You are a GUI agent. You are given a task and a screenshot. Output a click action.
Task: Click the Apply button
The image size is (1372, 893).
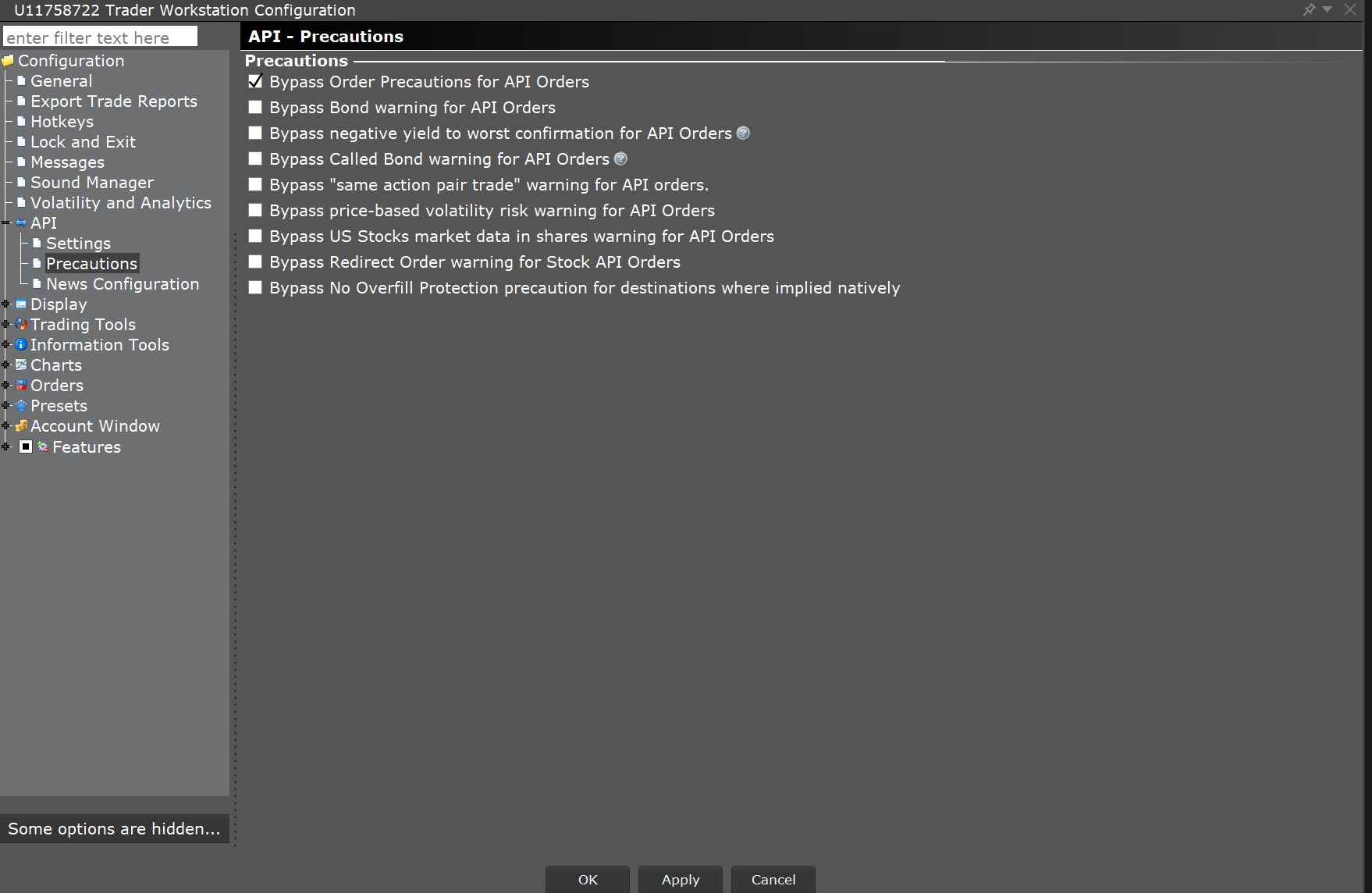click(x=680, y=880)
